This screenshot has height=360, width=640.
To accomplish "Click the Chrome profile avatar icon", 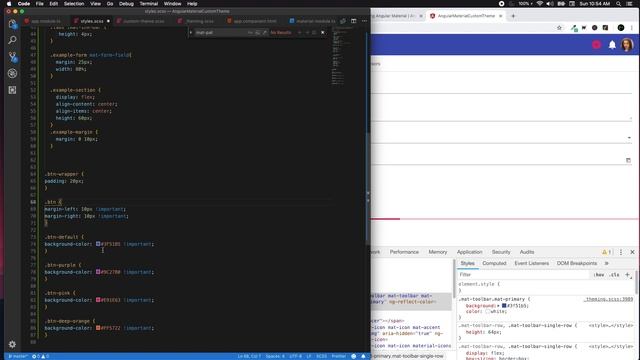I will click(x=621, y=28).
